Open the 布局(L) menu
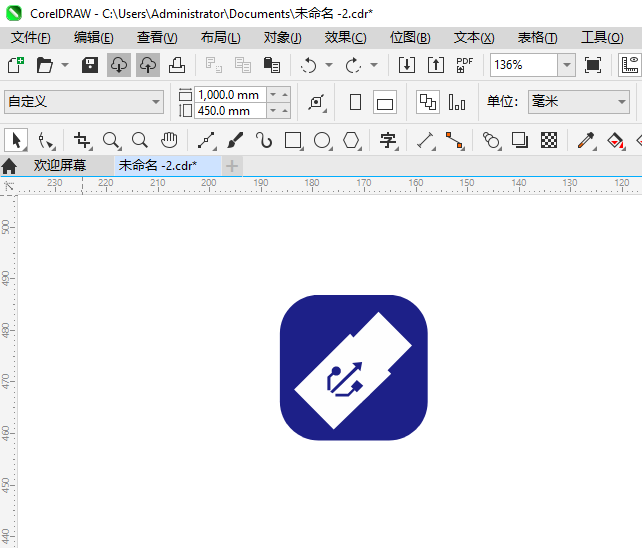 click(x=221, y=38)
